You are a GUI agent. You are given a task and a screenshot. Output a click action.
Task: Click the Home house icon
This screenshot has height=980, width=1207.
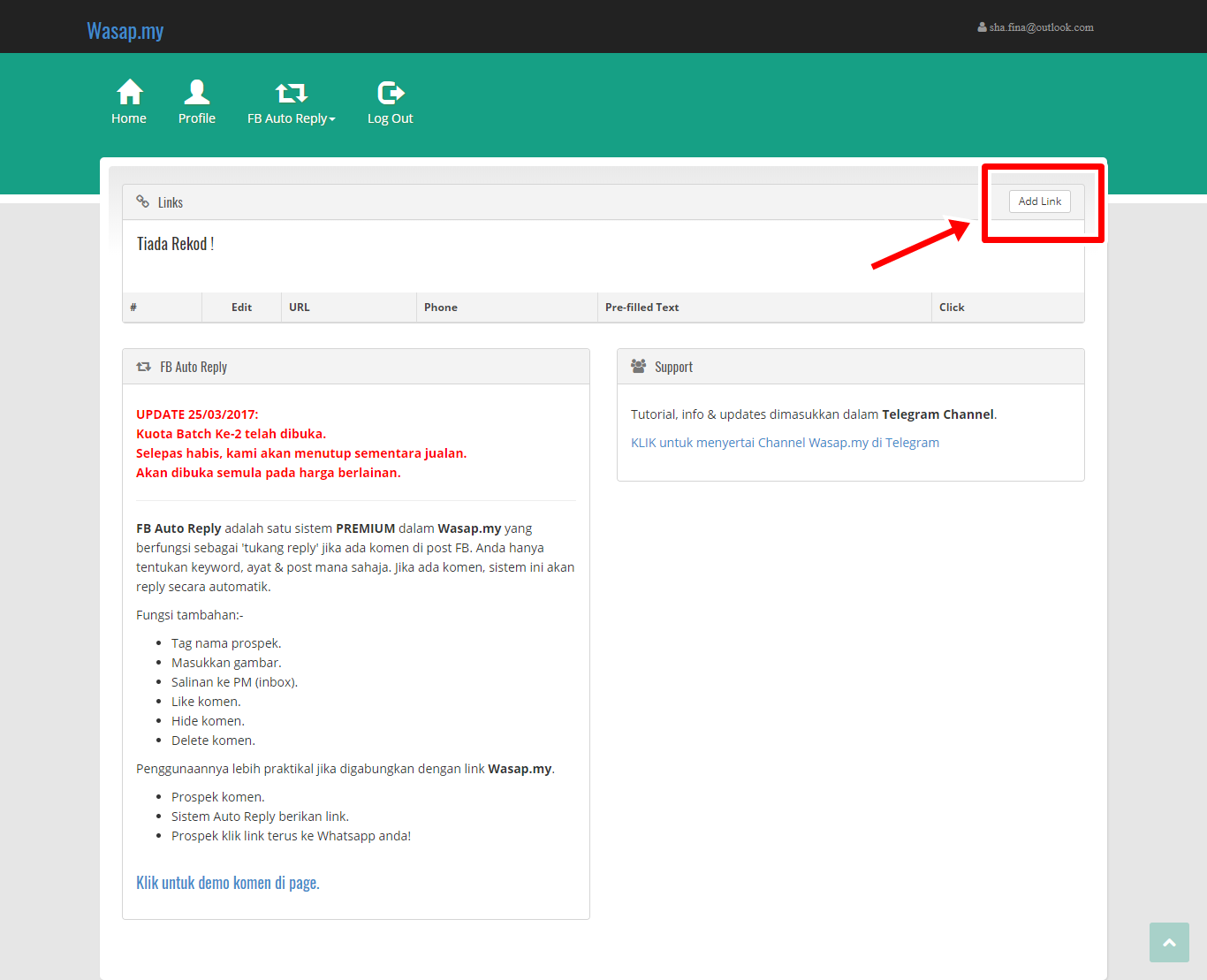click(x=130, y=92)
